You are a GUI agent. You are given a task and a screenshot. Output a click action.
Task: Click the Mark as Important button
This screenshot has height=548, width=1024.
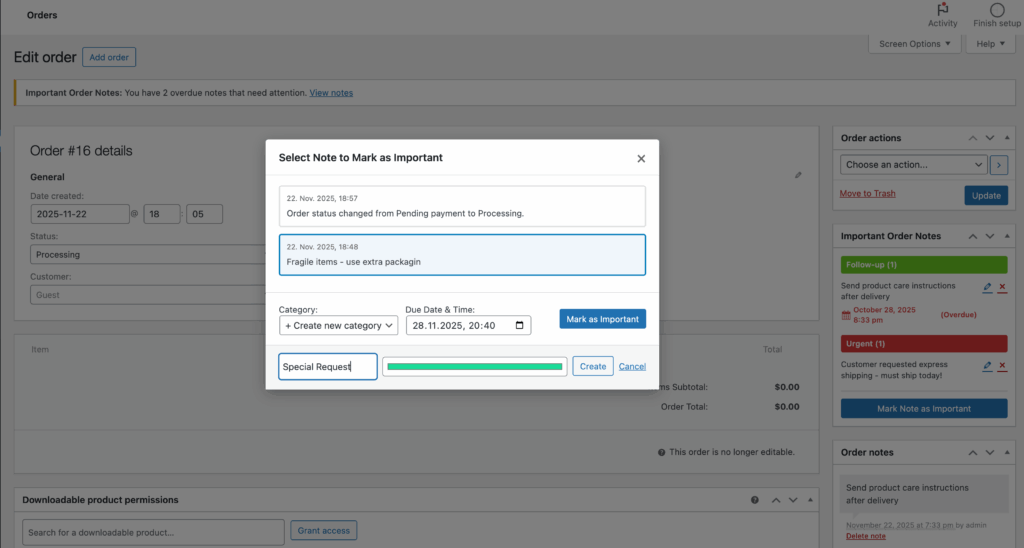[x=602, y=319]
